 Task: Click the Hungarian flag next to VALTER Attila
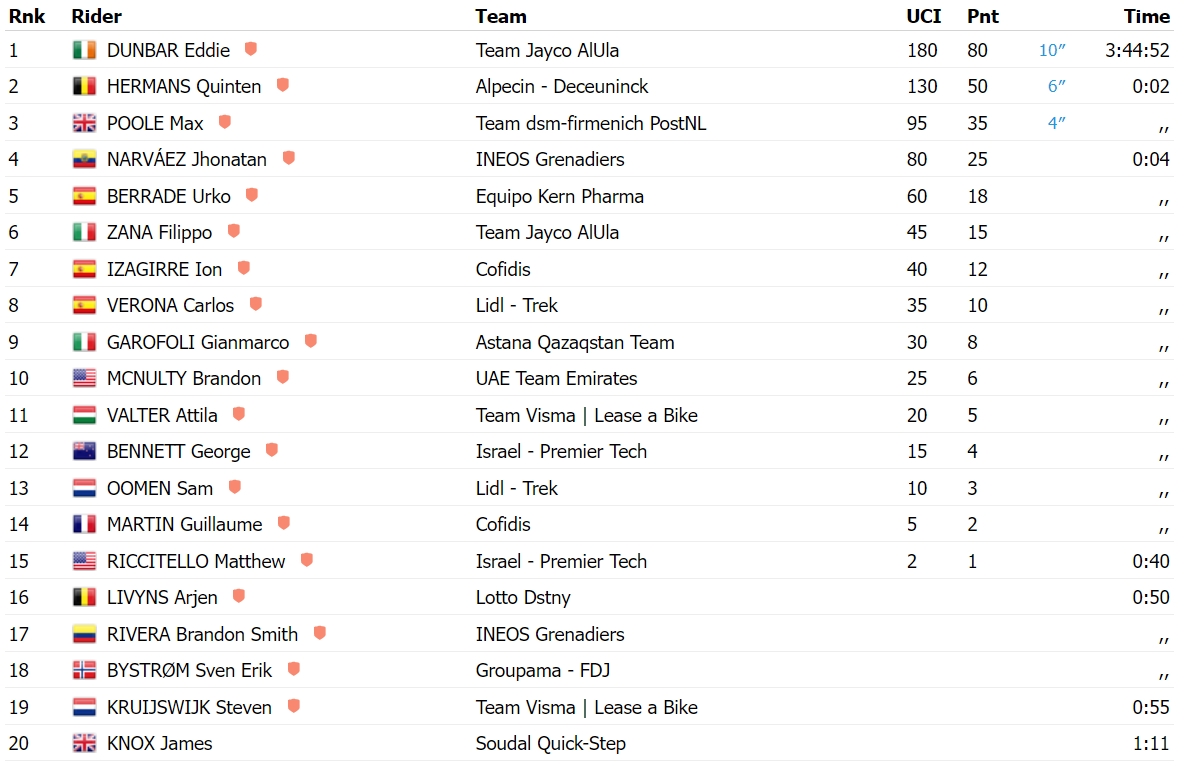[85, 415]
